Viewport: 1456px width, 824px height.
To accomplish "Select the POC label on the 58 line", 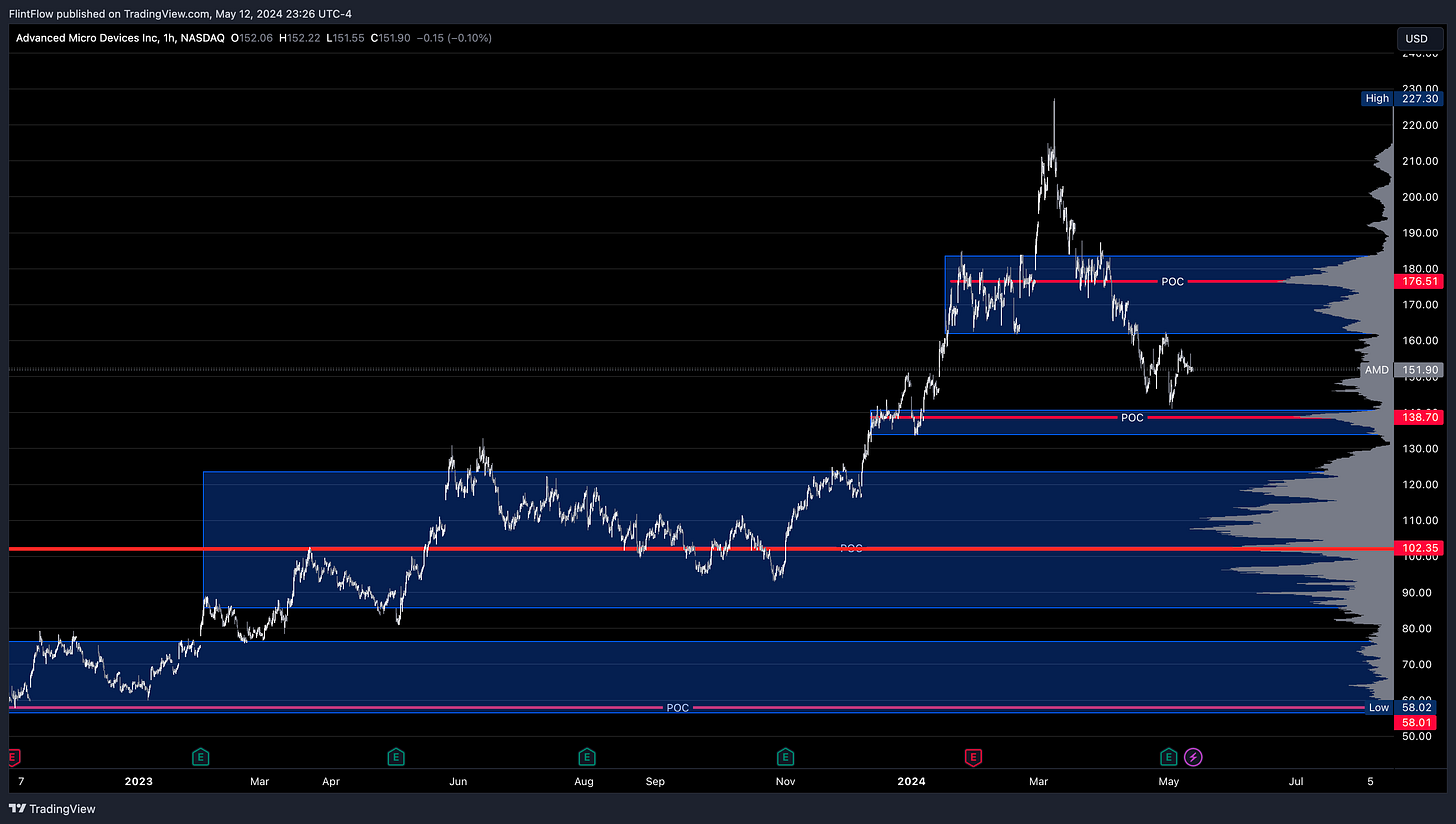I will pyautogui.click(x=677, y=708).
